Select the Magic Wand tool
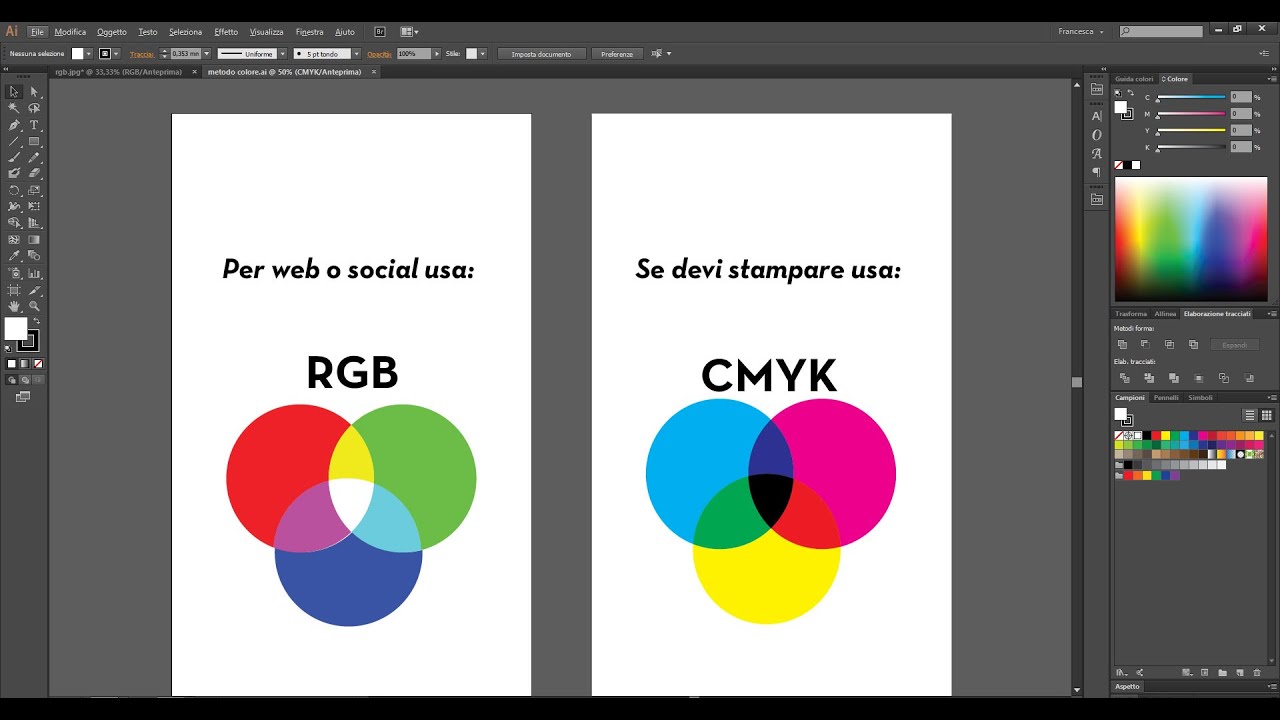Viewport: 1280px width, 720px height. point(14,108)
